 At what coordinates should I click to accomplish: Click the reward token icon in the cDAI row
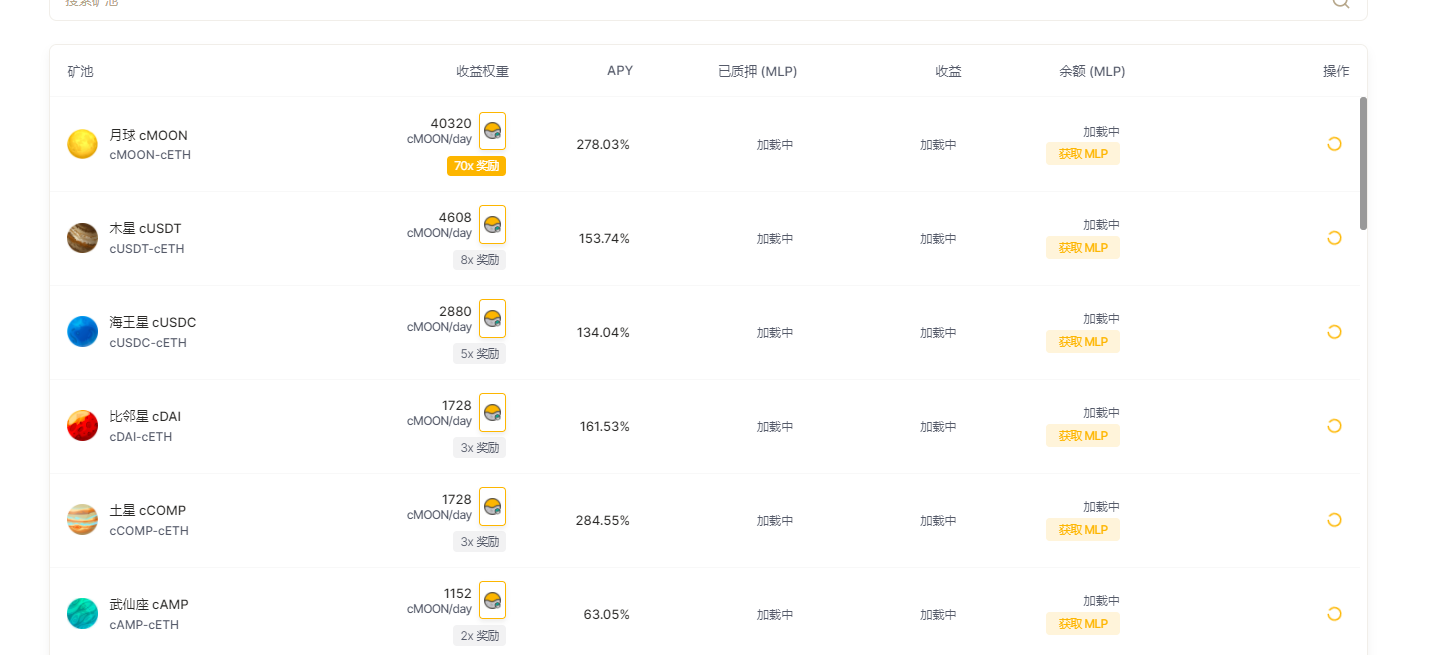[492, 413]
